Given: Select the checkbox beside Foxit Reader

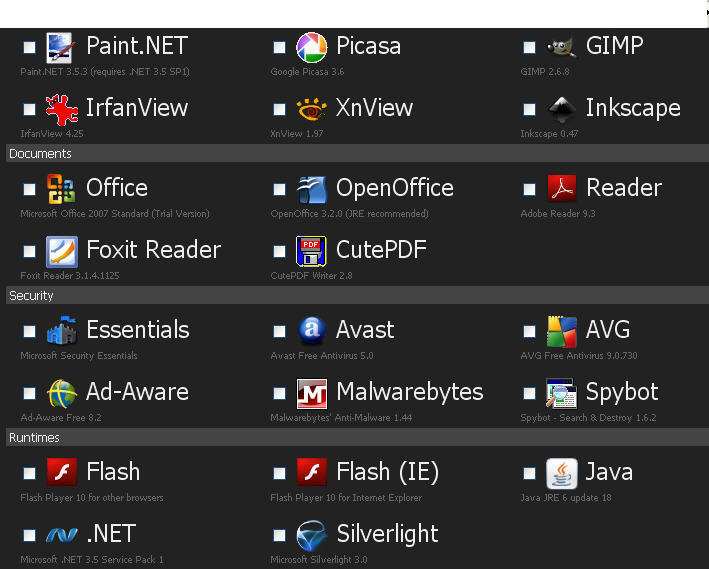Looking at the screenshot, I should 30,251.
